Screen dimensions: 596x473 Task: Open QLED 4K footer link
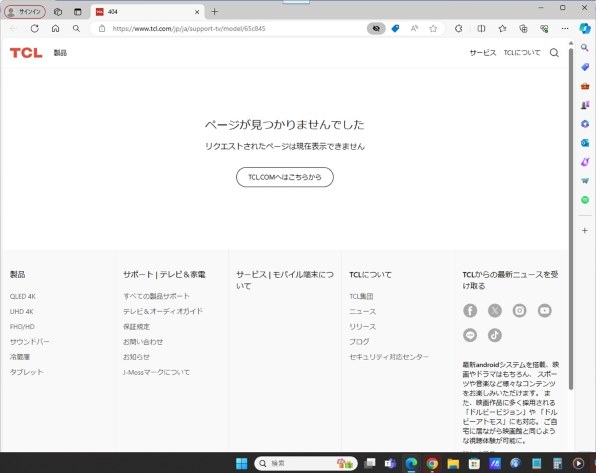click(23, 296)
